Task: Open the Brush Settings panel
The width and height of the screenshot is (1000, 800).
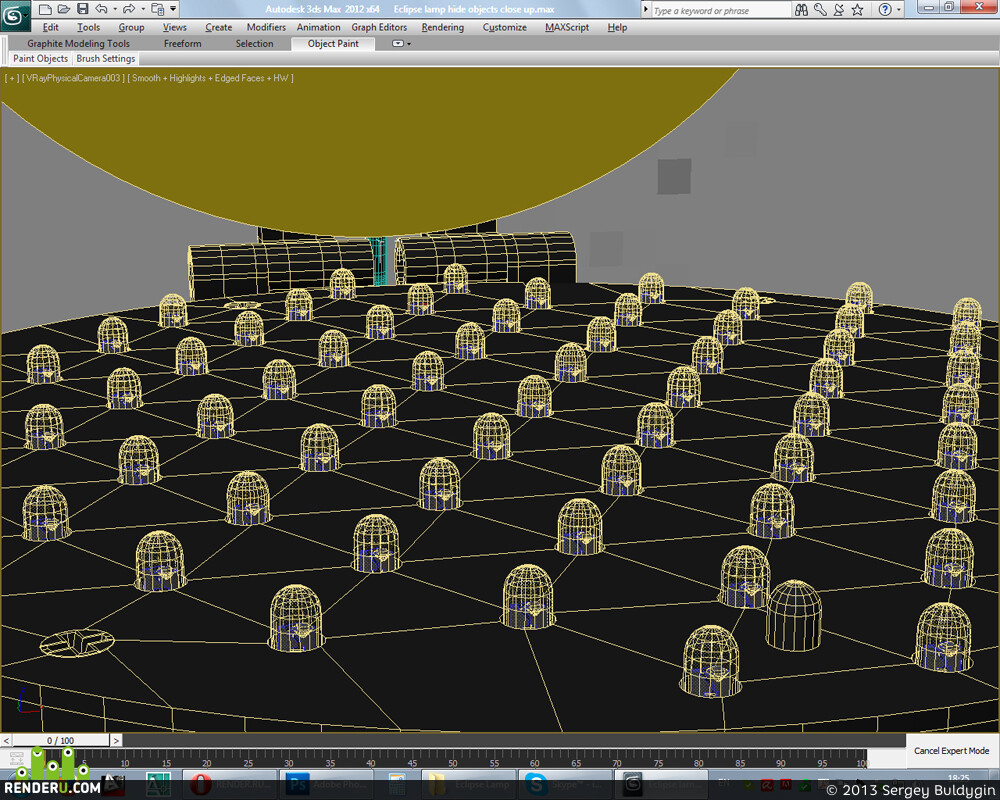Action: [106, 58]
